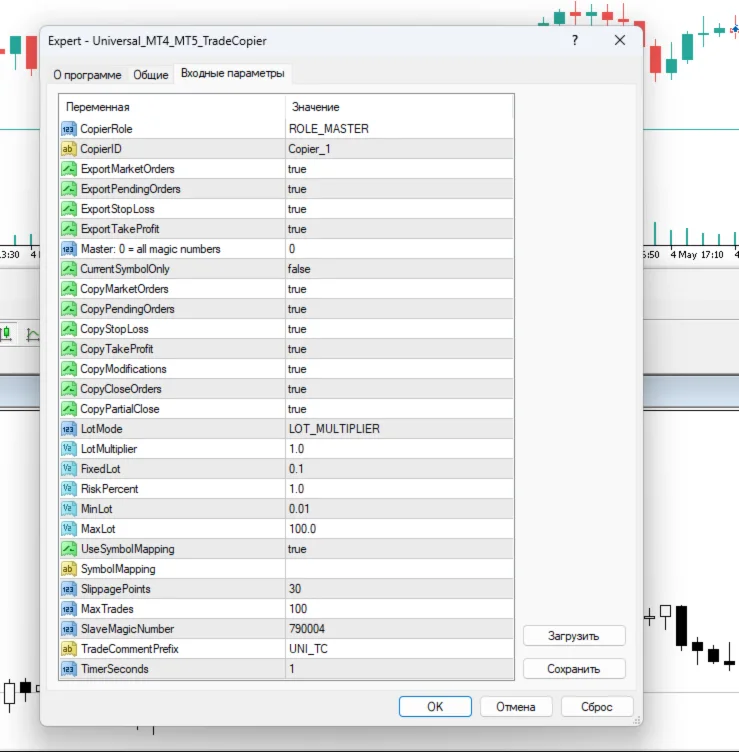739x752 pixels.
Task: Select the RiskPercent variable name
Action: 109,489
